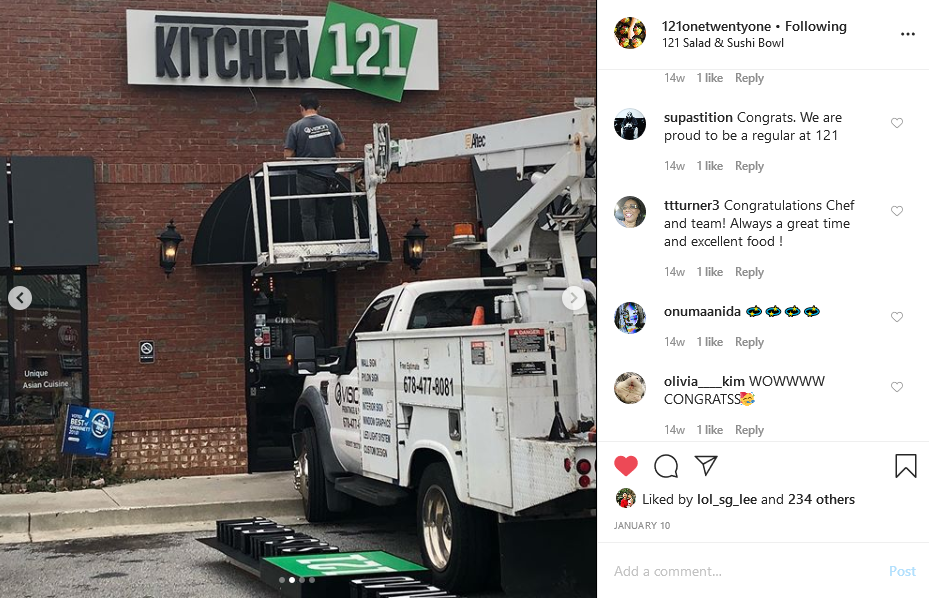Go to next photo with right arrow
929x598 pixels.
pyautogui.click(x=574, y=298)
